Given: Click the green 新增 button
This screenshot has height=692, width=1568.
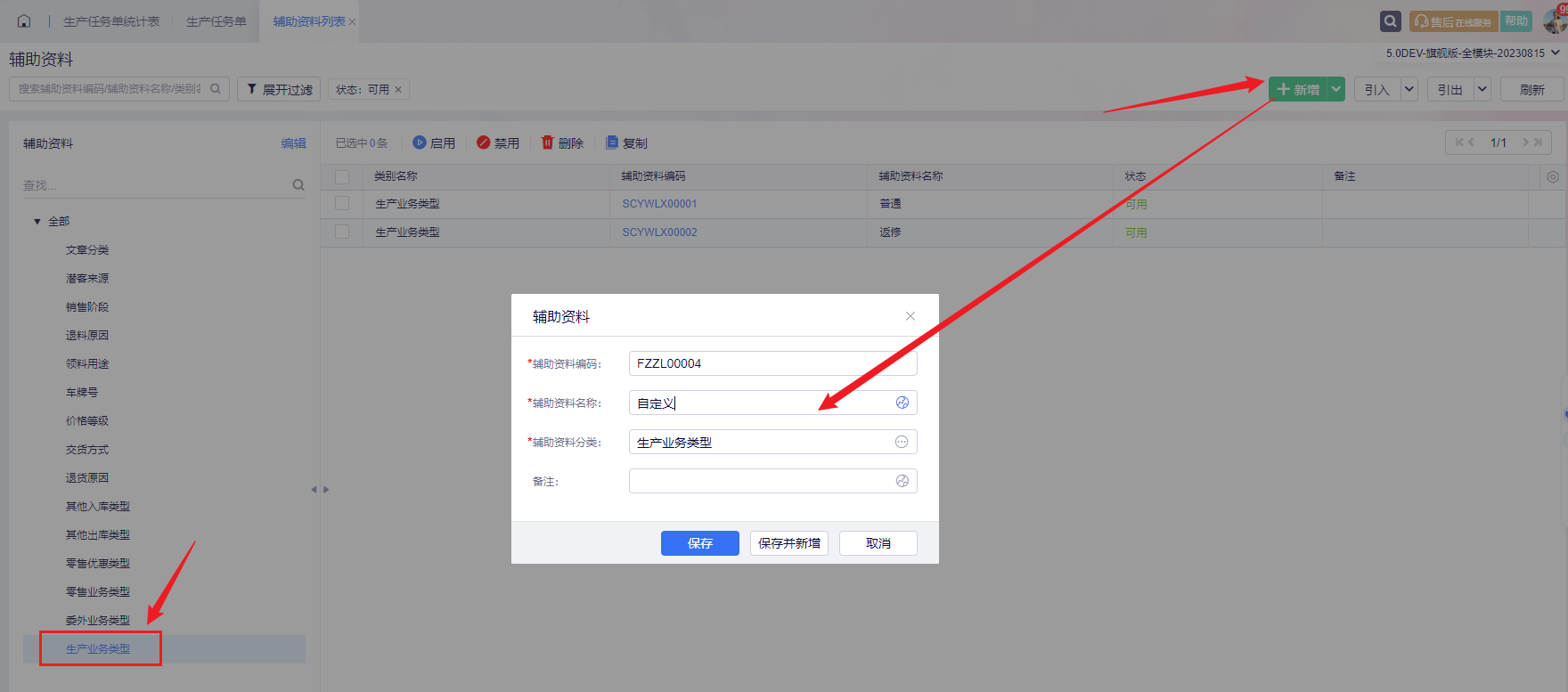Looking at the screenshot, I should click(1298, 89).
